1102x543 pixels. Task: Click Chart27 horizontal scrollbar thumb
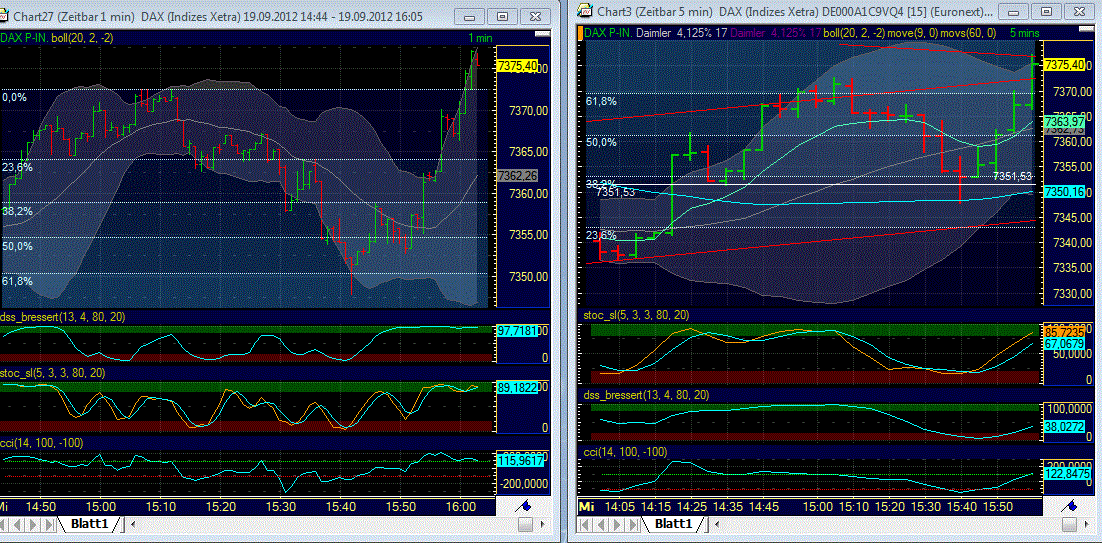[527, 525]
